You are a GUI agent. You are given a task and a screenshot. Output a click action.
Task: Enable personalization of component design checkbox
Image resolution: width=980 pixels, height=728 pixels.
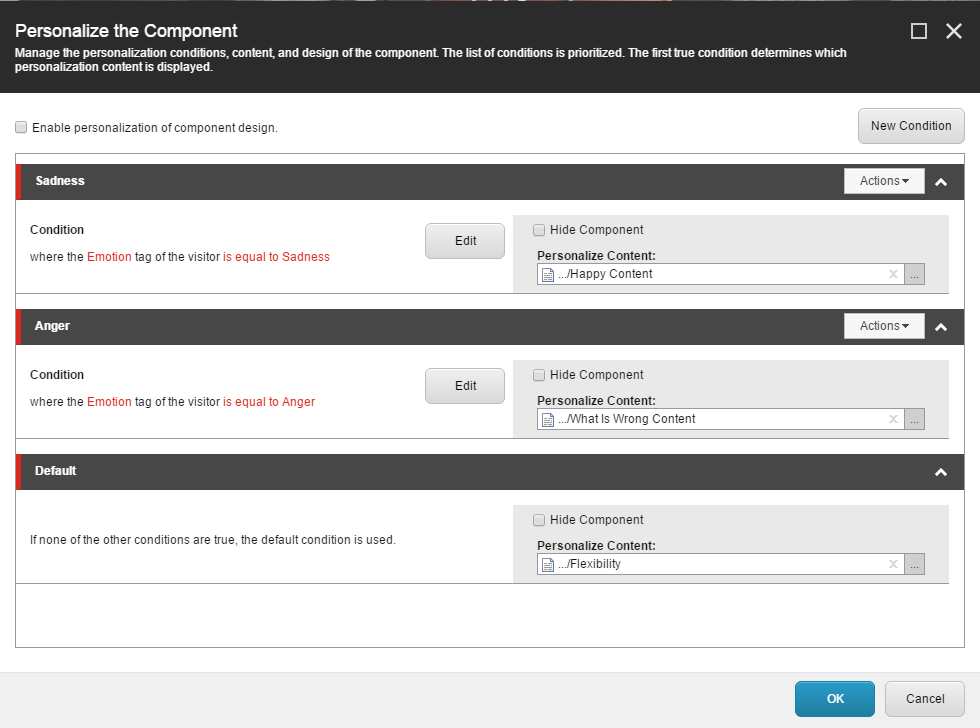(x=22, y=128)
